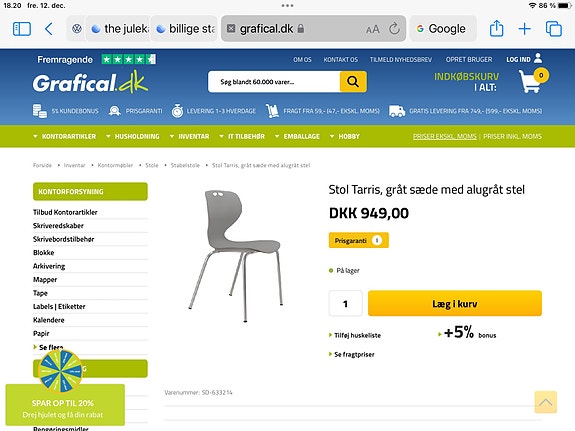Open the shopping cart icon
Image resolution: width=575 pixels, height=431 pixels.
(x=533, y=81)
